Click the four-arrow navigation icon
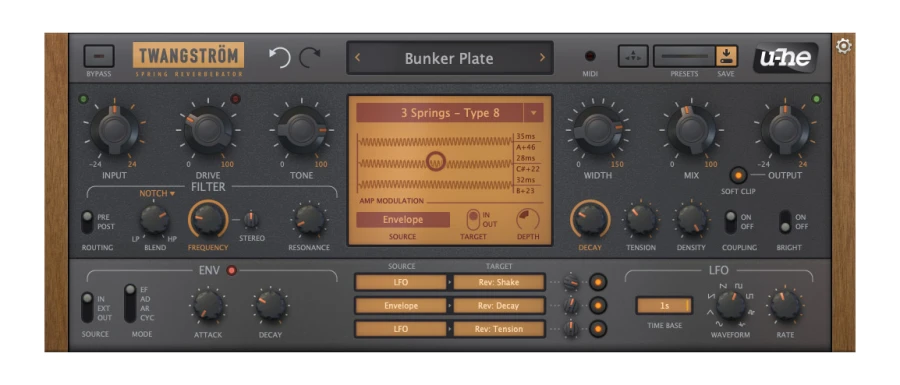900x385 pixels. pos(633,56)
